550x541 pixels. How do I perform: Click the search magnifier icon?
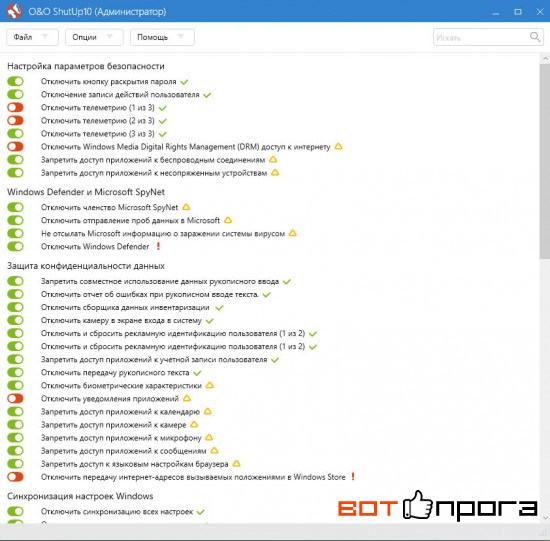535,37
